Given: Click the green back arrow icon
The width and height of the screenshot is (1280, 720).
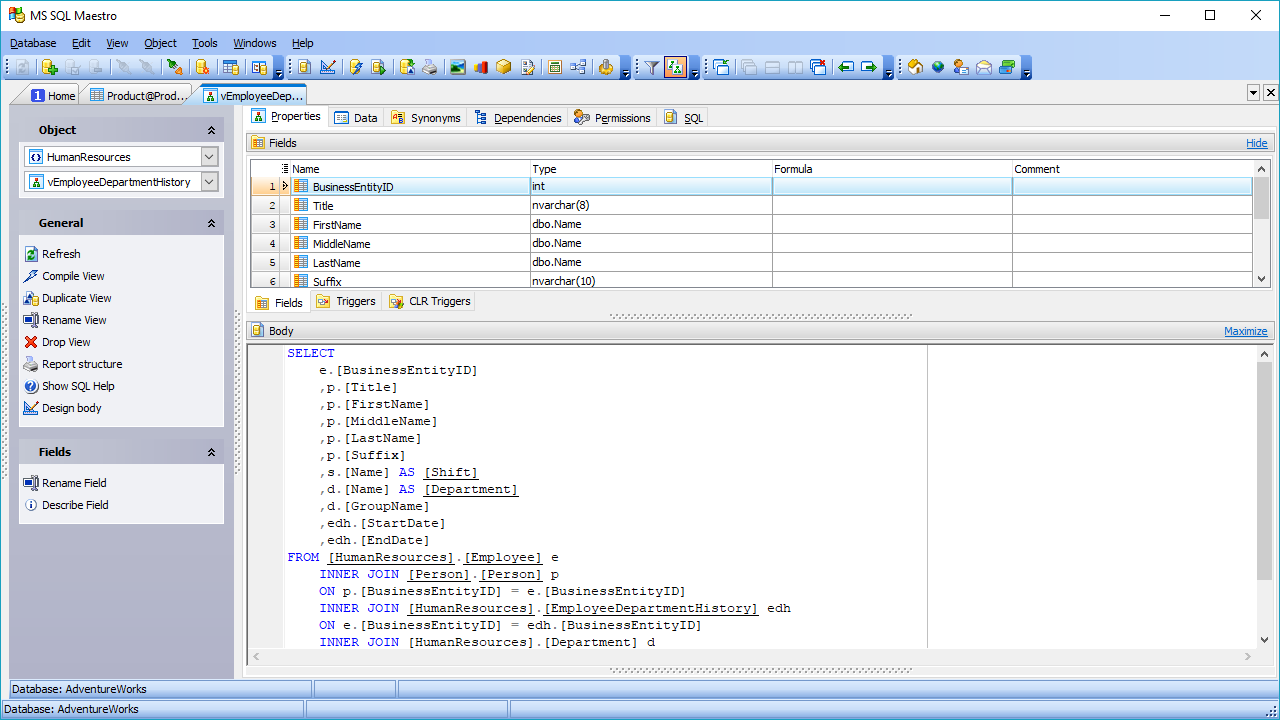Looking at the screenshot, I should tap(846, 67).
